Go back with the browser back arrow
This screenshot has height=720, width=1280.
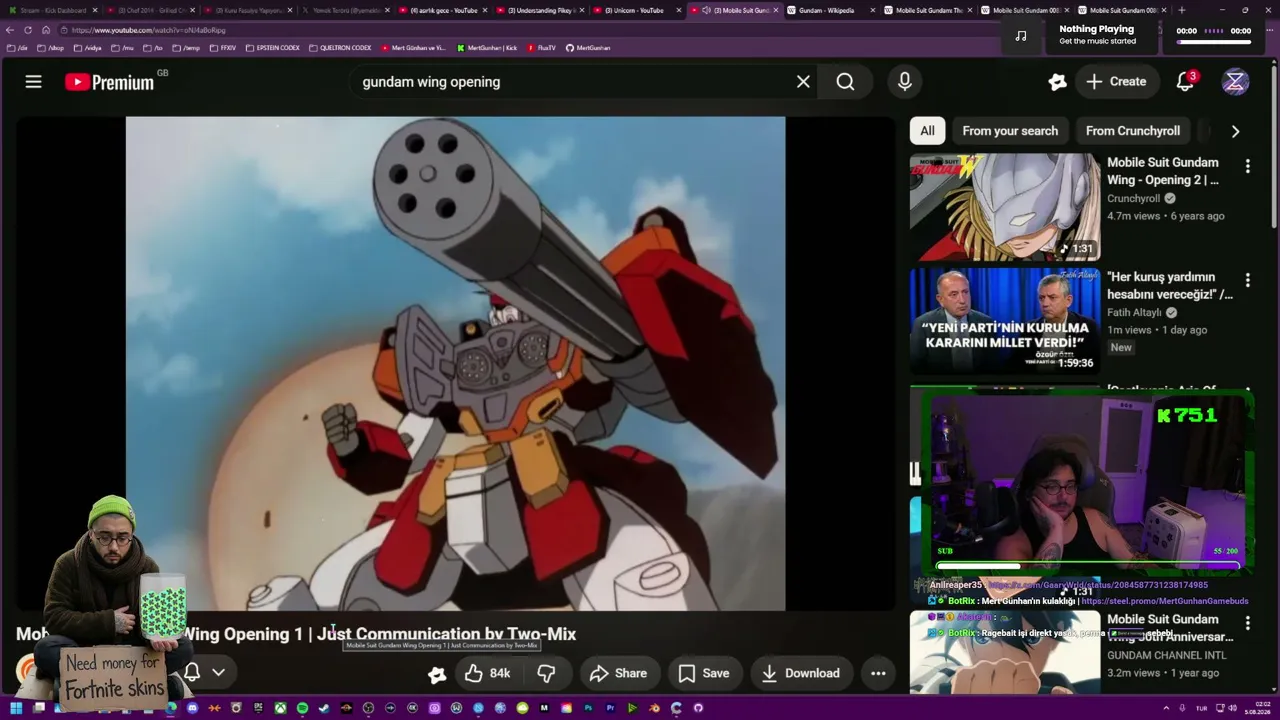12,30
